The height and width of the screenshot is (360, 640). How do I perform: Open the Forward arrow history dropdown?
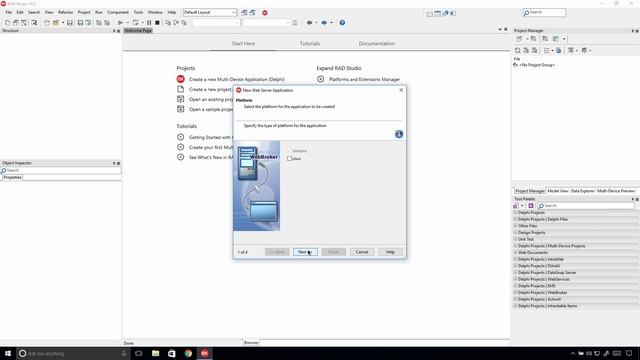(x=331, y=23)
